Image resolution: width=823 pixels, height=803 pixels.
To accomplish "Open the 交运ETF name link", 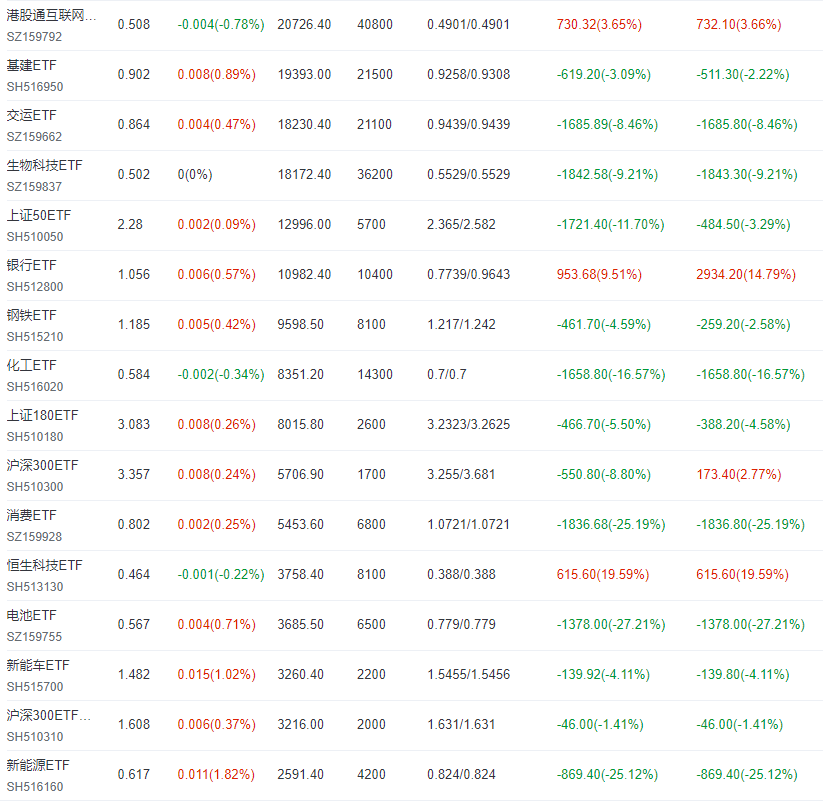I will click(31, 115).
